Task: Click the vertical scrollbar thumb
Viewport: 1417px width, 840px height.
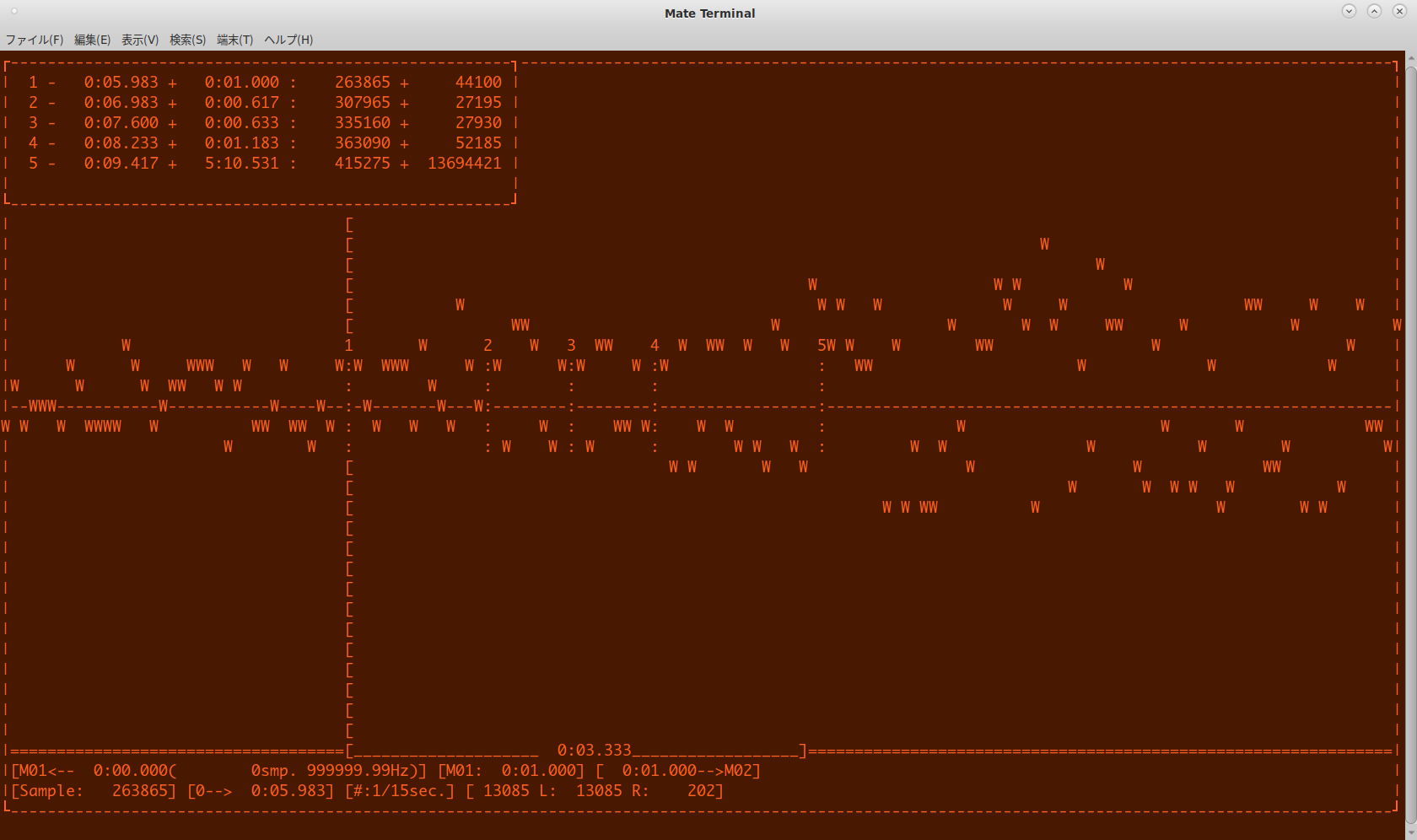Action: tap(1411, 439)
